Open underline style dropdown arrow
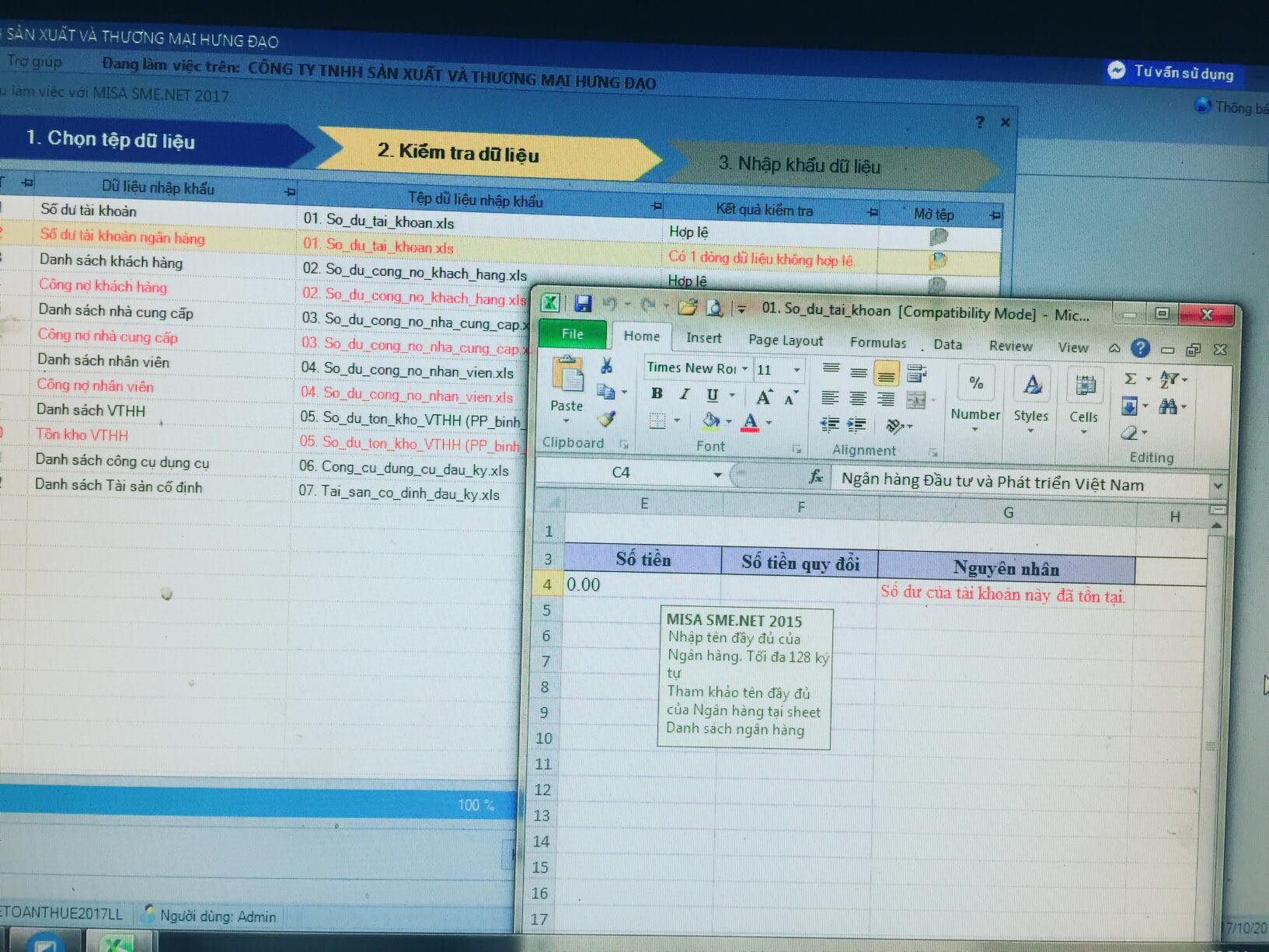Screen dimensions: 1269x952 click(x=731, y=396)
